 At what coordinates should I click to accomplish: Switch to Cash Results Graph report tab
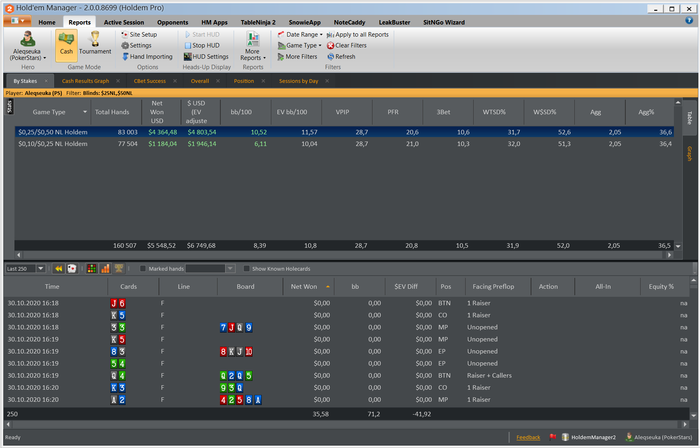(x=85, y=81)
